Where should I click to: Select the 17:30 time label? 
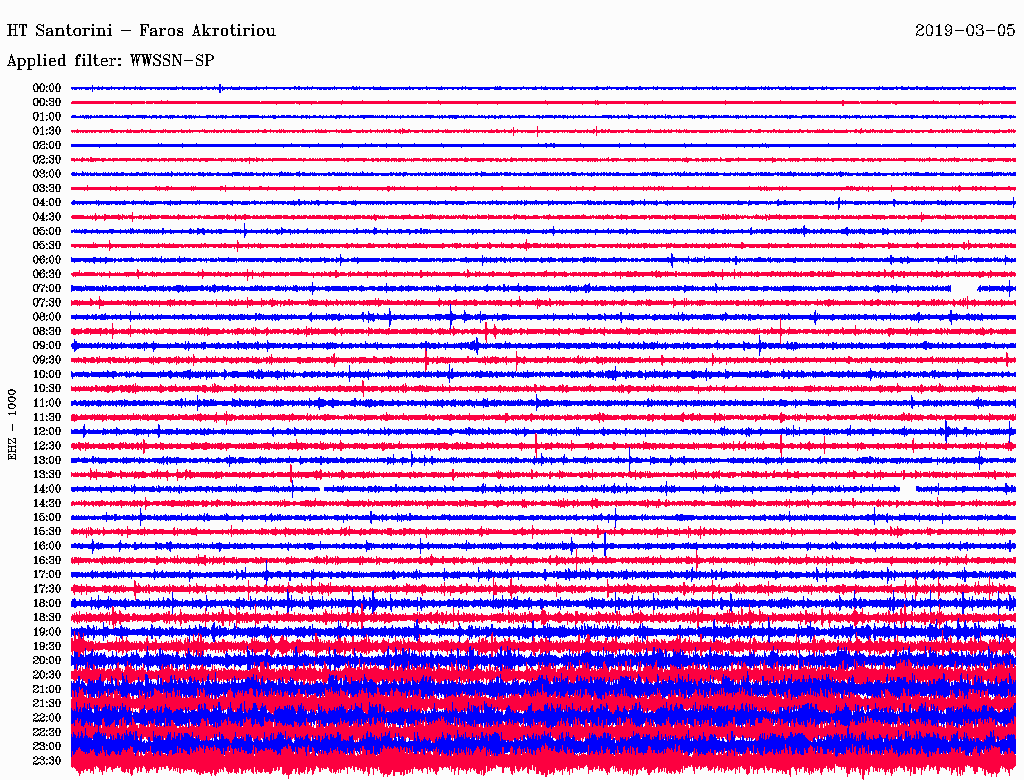coord(47,589)
